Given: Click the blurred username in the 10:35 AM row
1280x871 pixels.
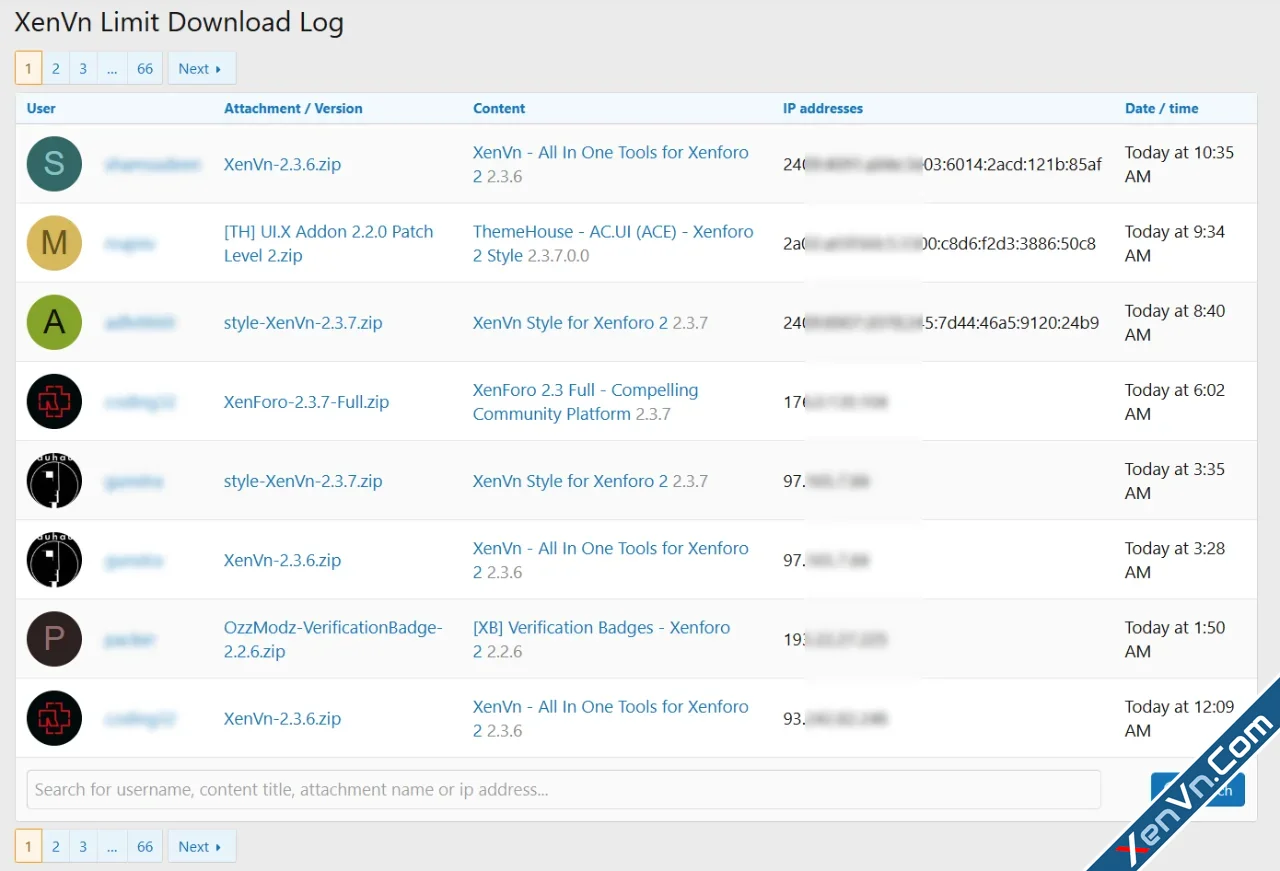Looking at the screenshot, I should (x=153, y=164).
